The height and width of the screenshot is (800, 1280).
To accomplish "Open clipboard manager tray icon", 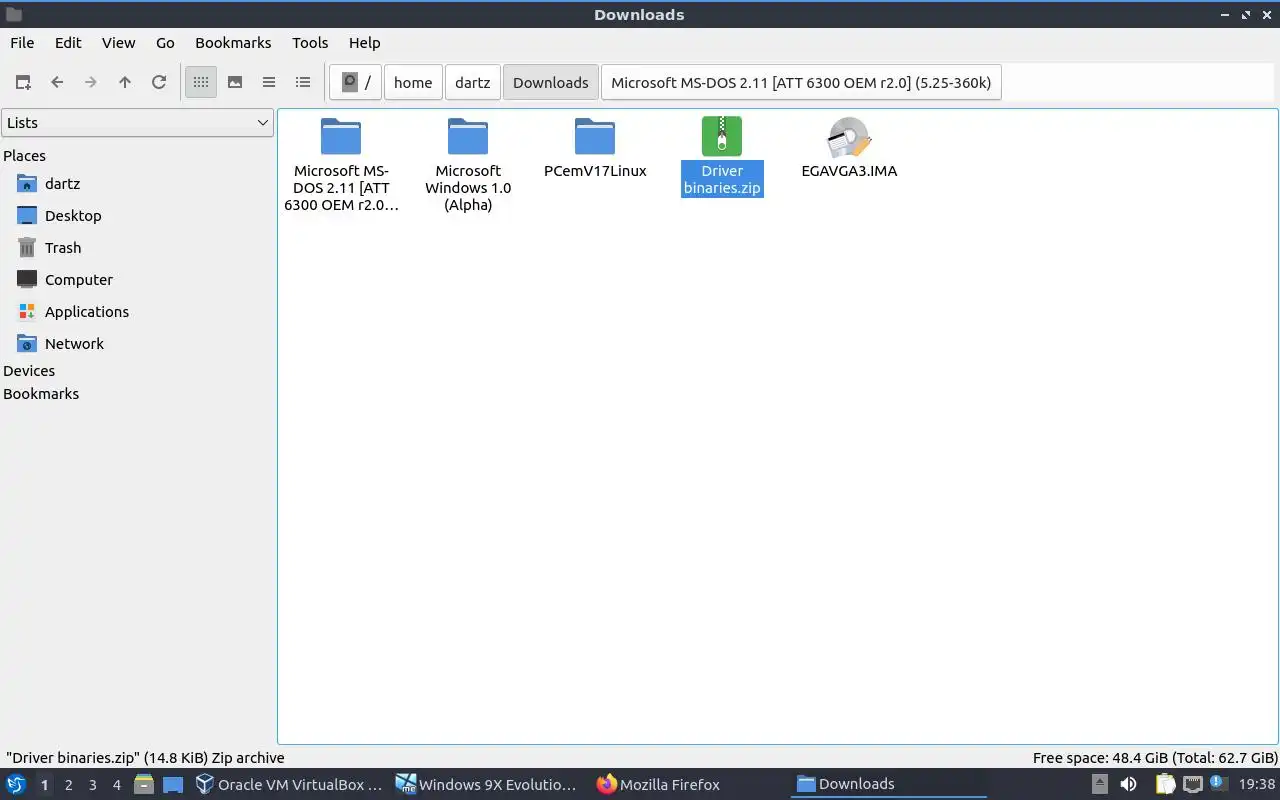I will point(1165,785).
